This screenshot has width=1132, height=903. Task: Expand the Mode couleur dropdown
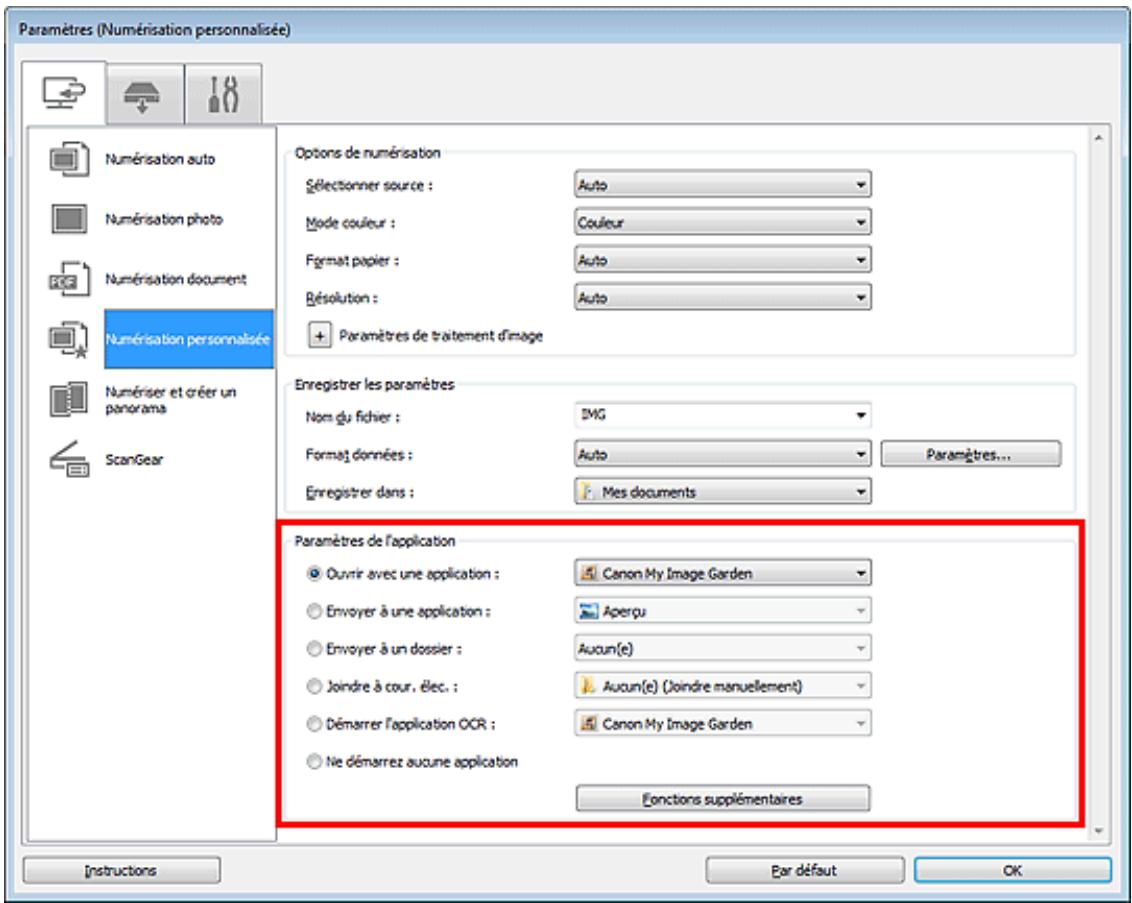tap(720, 221)
